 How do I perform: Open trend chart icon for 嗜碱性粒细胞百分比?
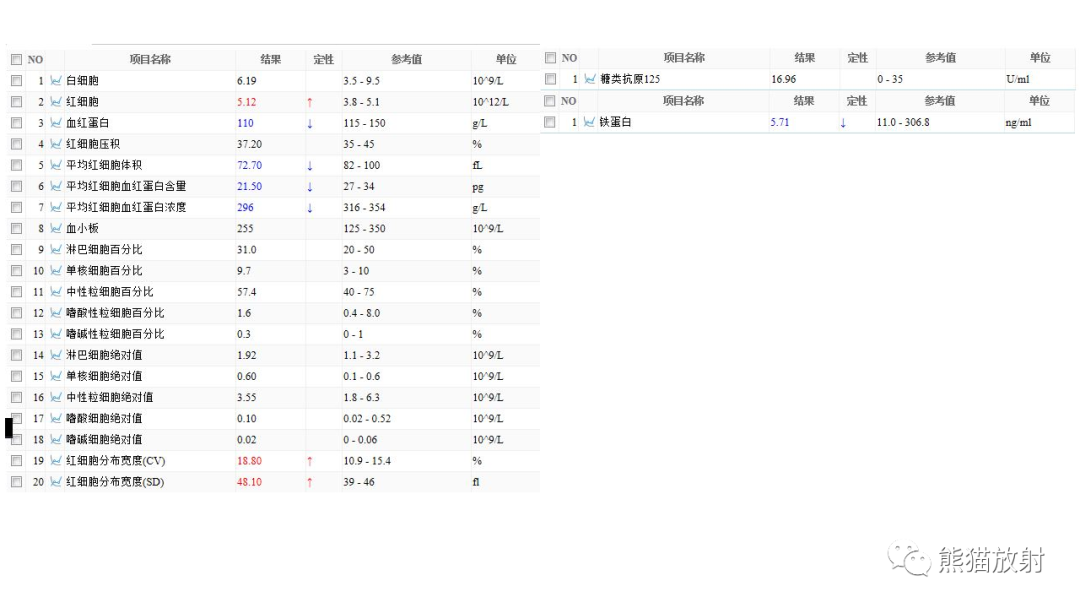click(x=56, y=334)
